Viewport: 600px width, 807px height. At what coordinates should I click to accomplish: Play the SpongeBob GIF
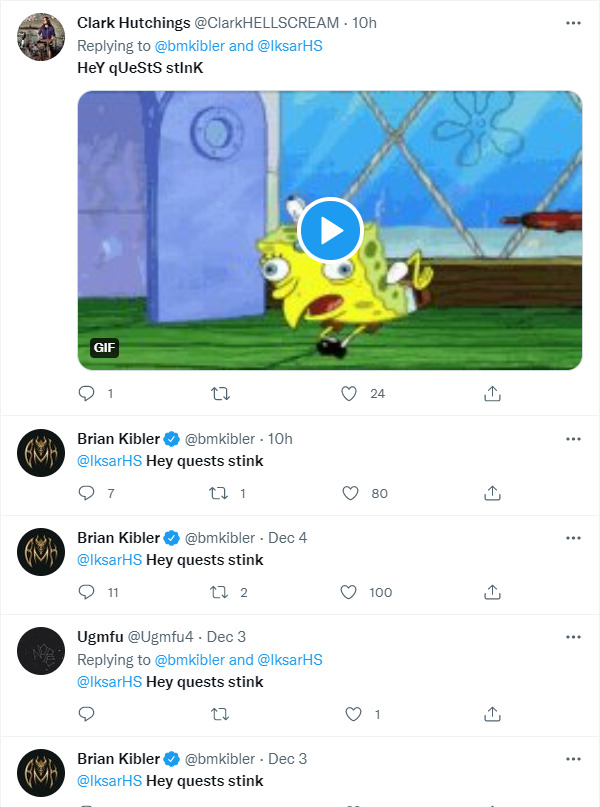click(330, 230)
